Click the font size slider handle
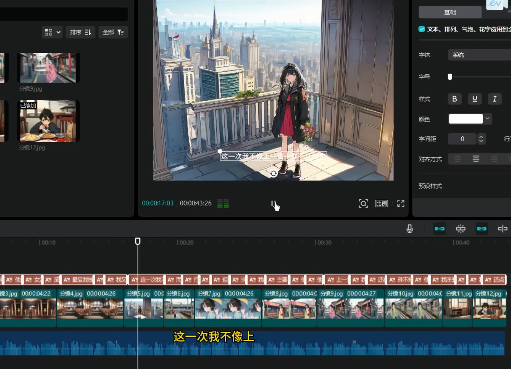The image size is (511, 369). pyautogui.click(x=450, y=77)
